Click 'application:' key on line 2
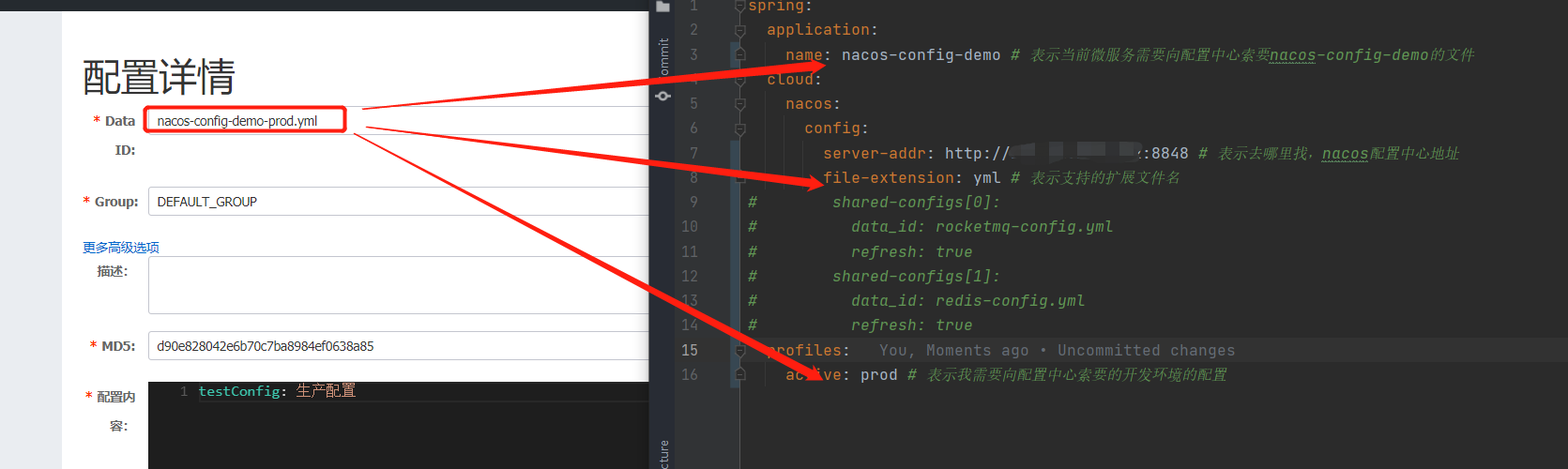Image resolution: width=1568 pixels, height=469 pixels. (x=822, y=30)
